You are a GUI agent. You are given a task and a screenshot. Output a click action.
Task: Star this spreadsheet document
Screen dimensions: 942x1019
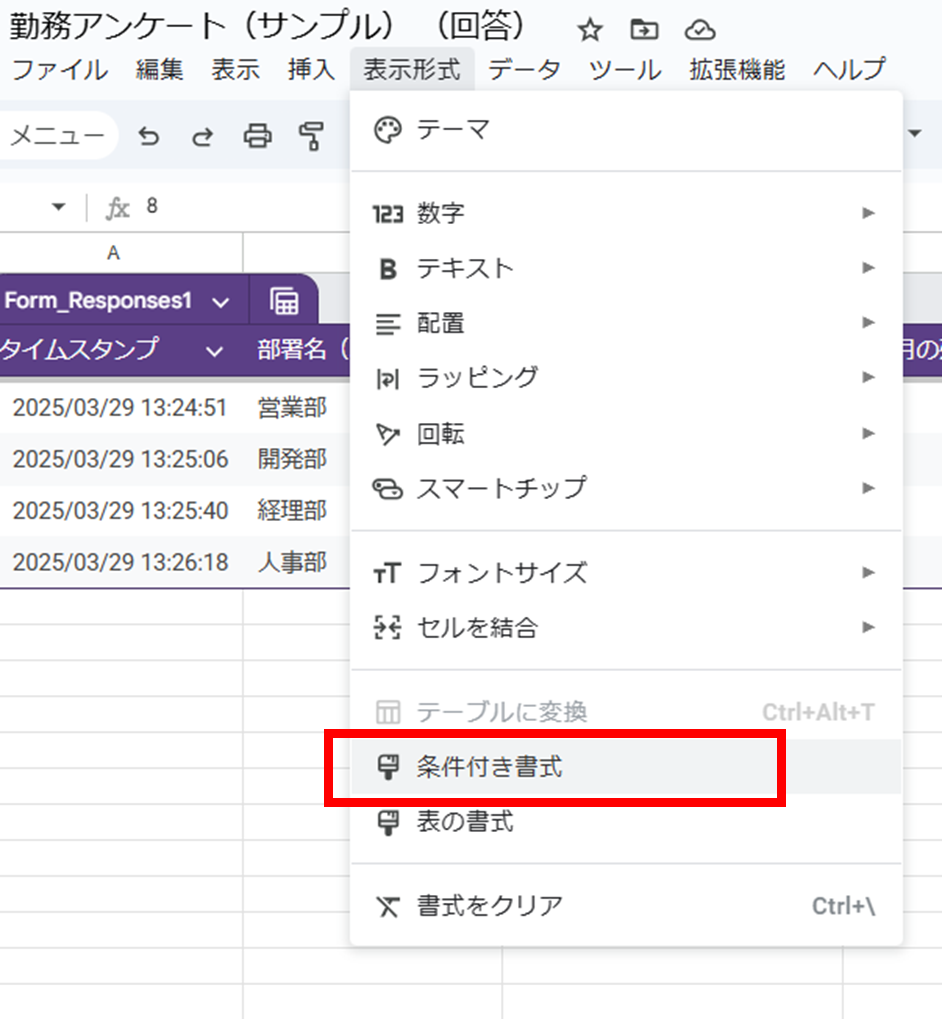(x=590, y=31)
